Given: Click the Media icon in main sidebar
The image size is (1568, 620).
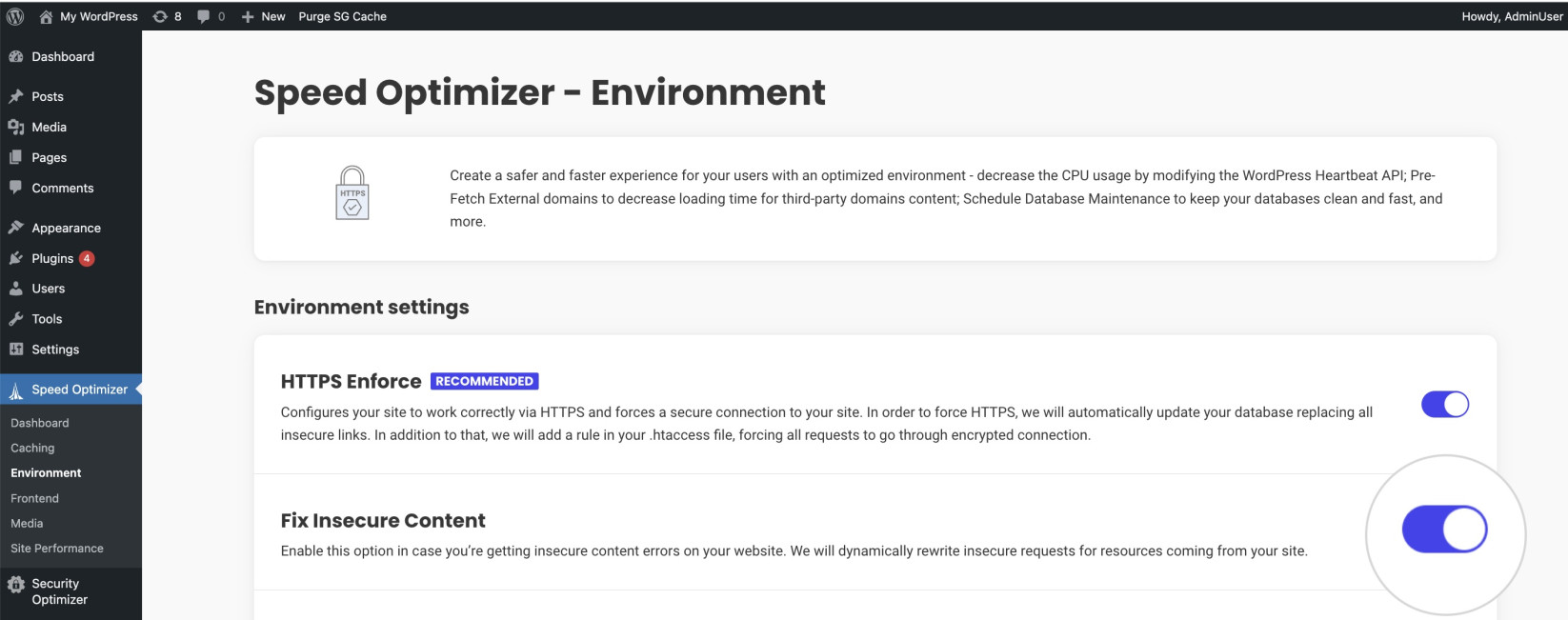Looking at the screenshot, I should [x=16, y=127].
